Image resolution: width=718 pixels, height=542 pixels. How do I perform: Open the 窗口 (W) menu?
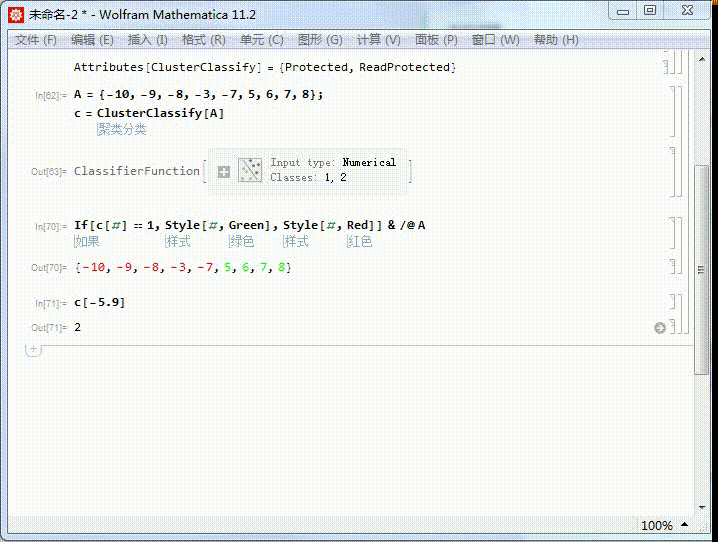pos(495,40)
